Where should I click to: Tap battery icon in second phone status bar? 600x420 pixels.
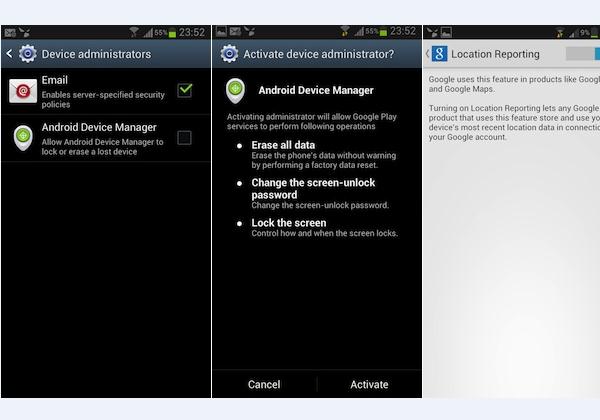(383, 32)
